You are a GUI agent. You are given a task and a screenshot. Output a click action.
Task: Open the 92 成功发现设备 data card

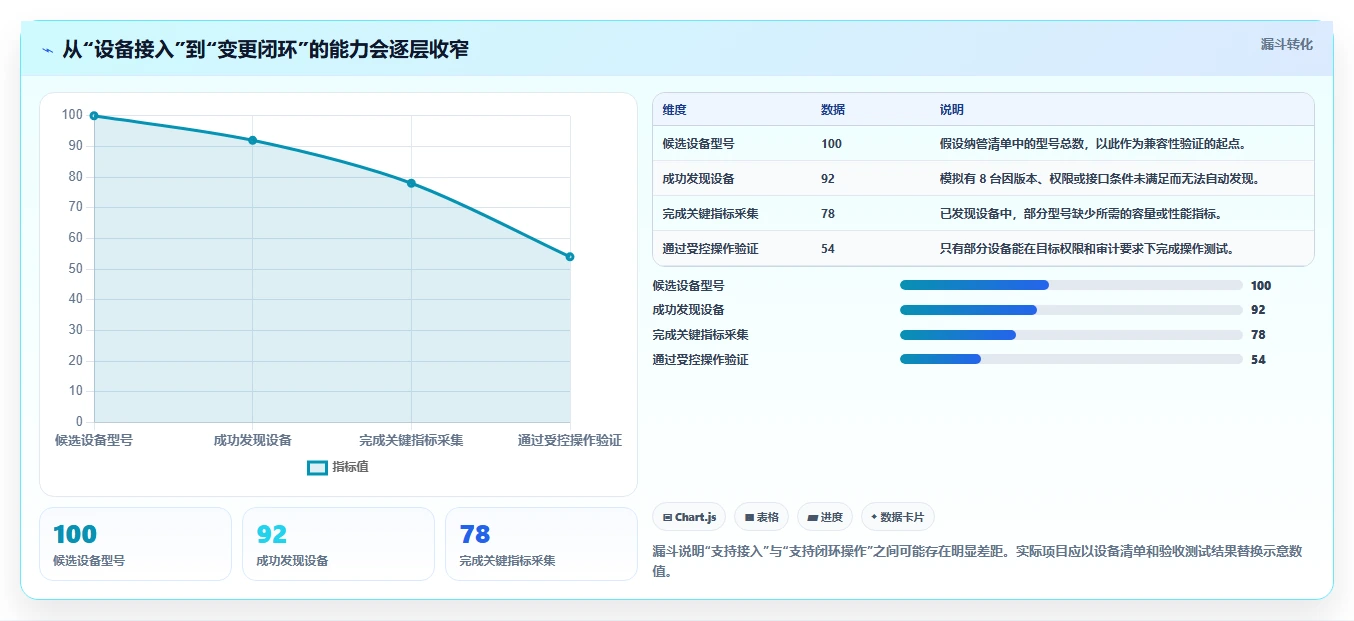[x=338, y=544]
